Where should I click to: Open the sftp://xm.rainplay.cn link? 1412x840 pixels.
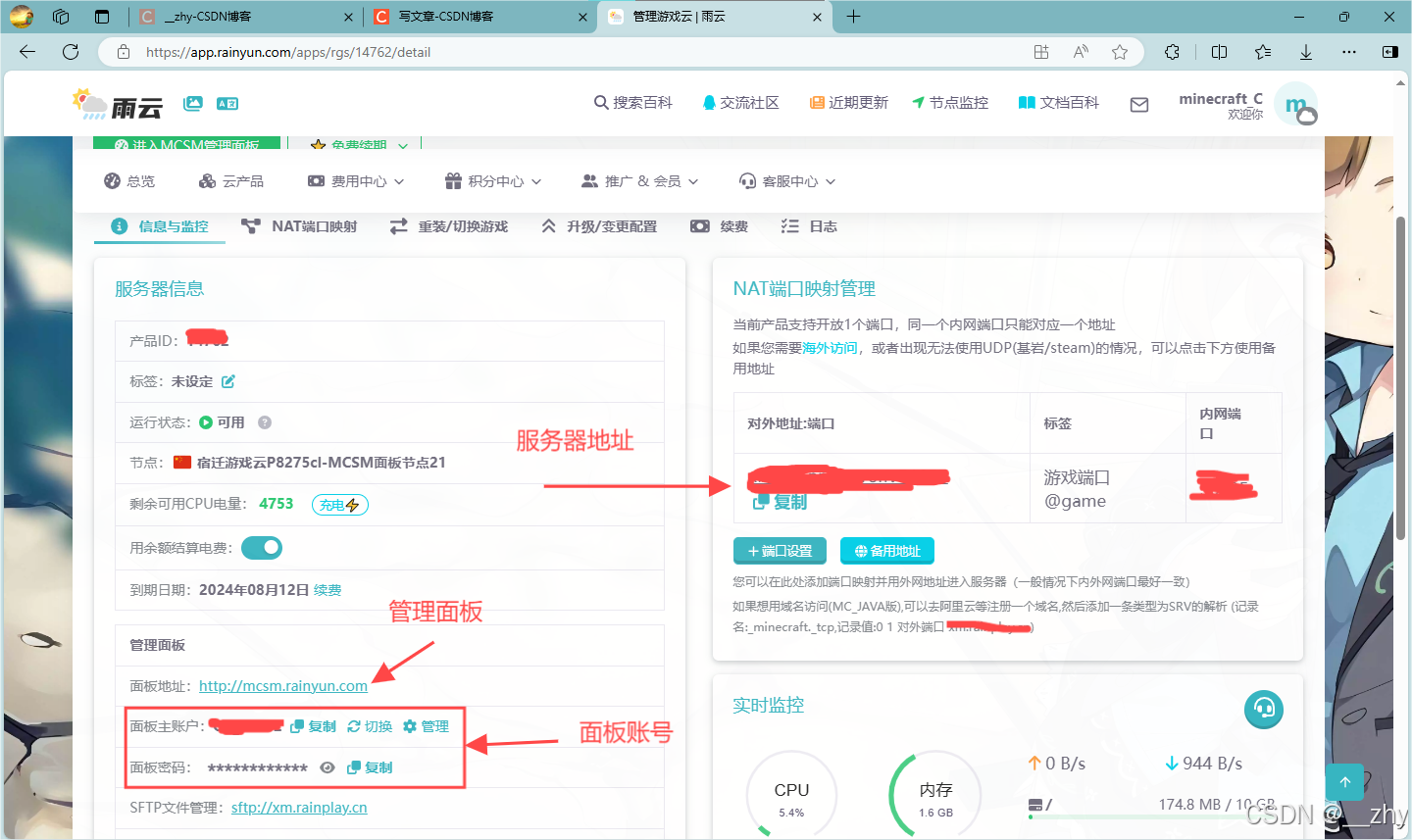coord(299,808)
